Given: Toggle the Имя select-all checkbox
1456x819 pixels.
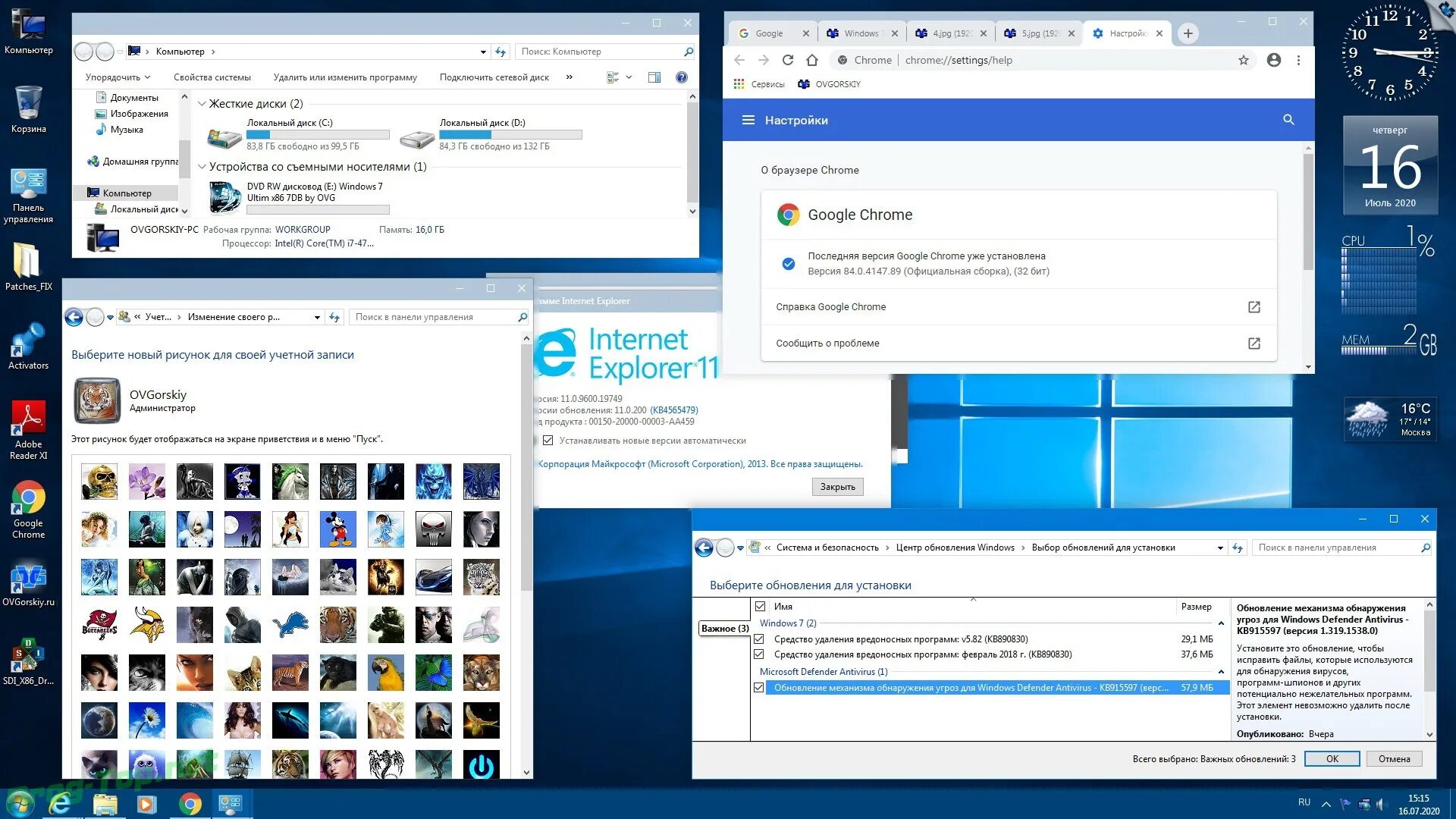Looking at the screenshot, I should coord(761,607).
